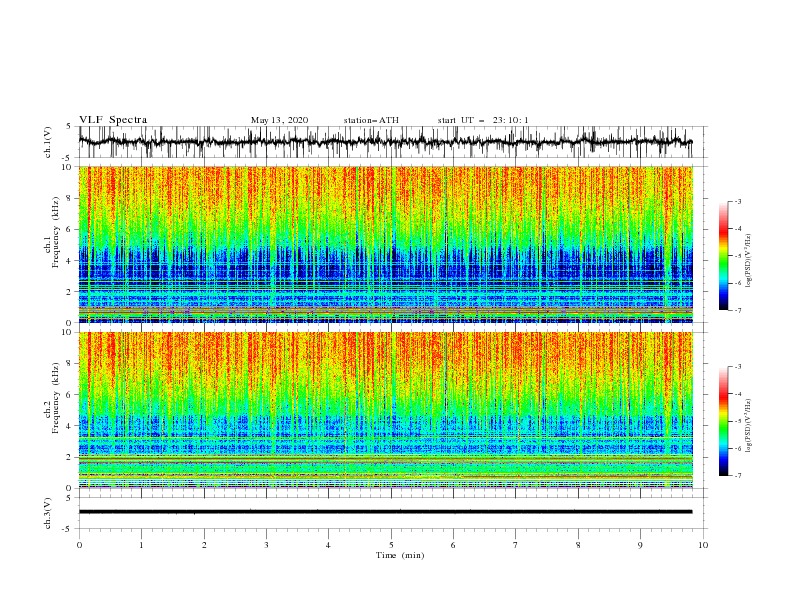Click the "start UT = 23:10:1" header text
Screen dimensions: 792x612
(x=483, y=120)
